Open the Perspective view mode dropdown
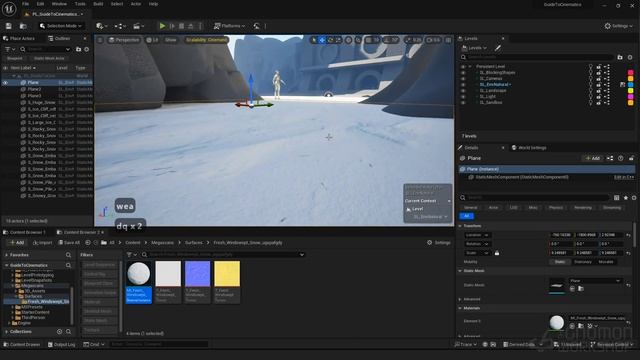Image resolution: width=640 pixels, height=360 pixels. click(124, 40)
